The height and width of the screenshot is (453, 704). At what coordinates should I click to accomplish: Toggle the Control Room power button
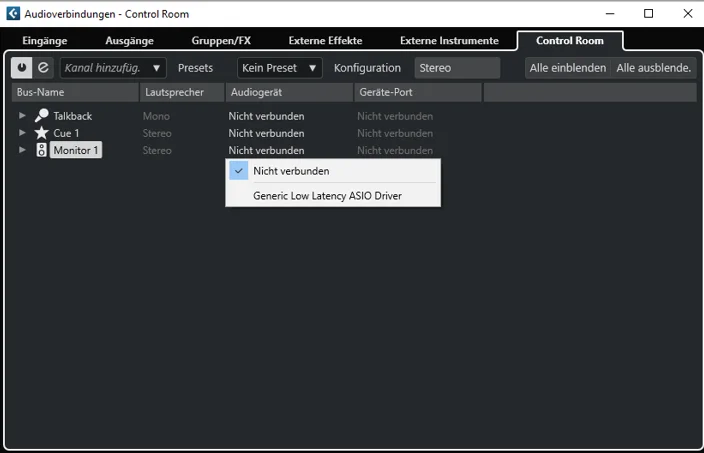[22, 68]
